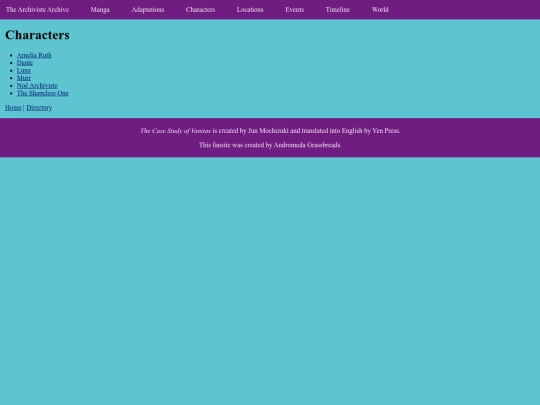Open The Shapeless One link
This screenshot has width=540, height=405.
point(43,93)
